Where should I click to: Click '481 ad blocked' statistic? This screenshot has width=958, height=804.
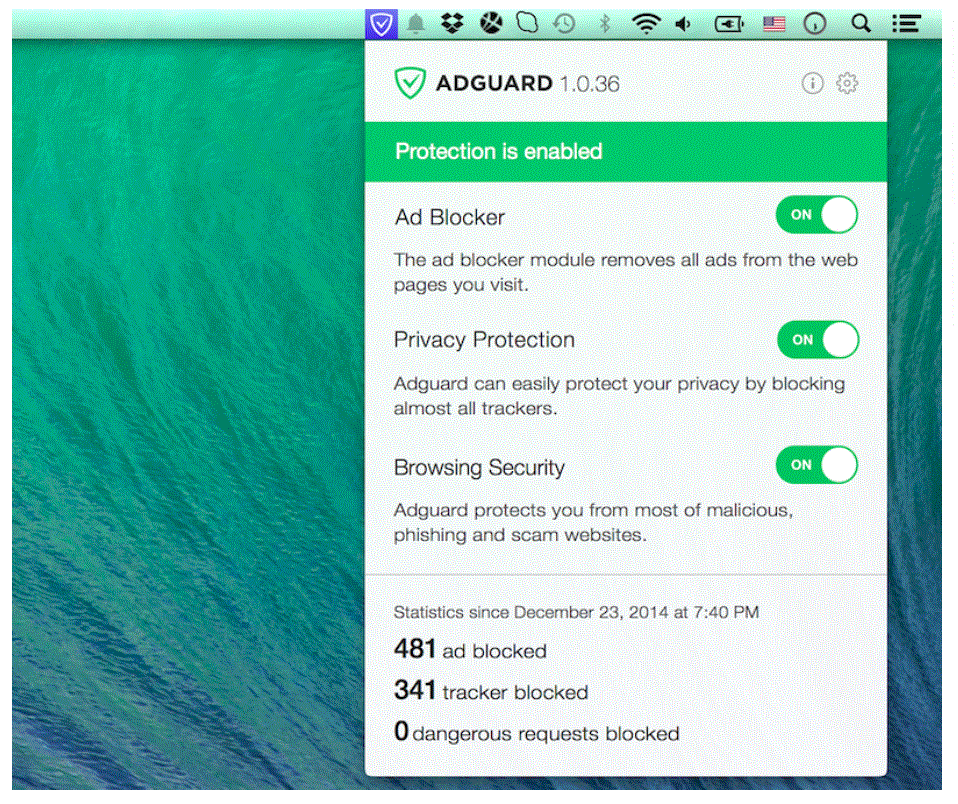pos(470,649)
